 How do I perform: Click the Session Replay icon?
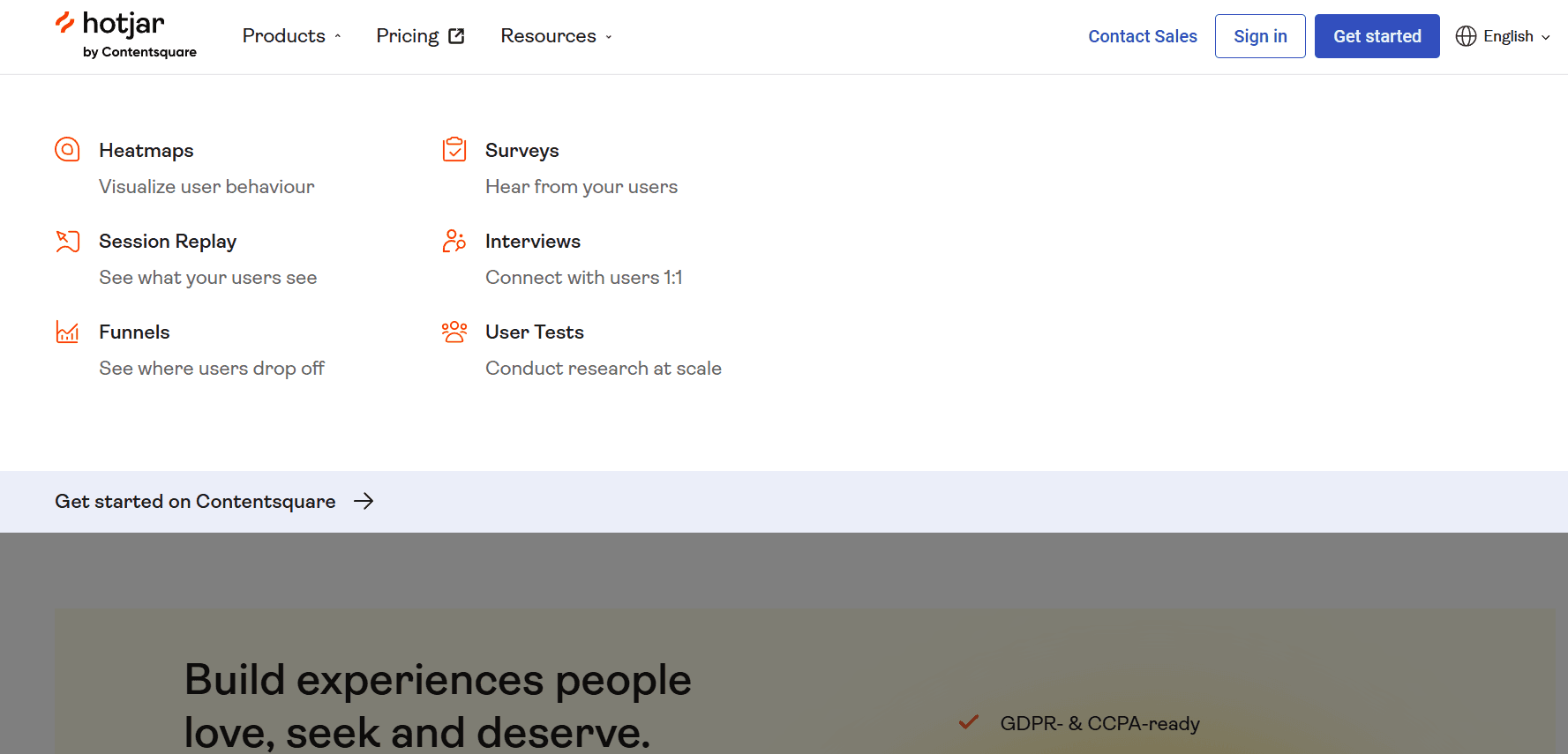[x=67, y=241]
